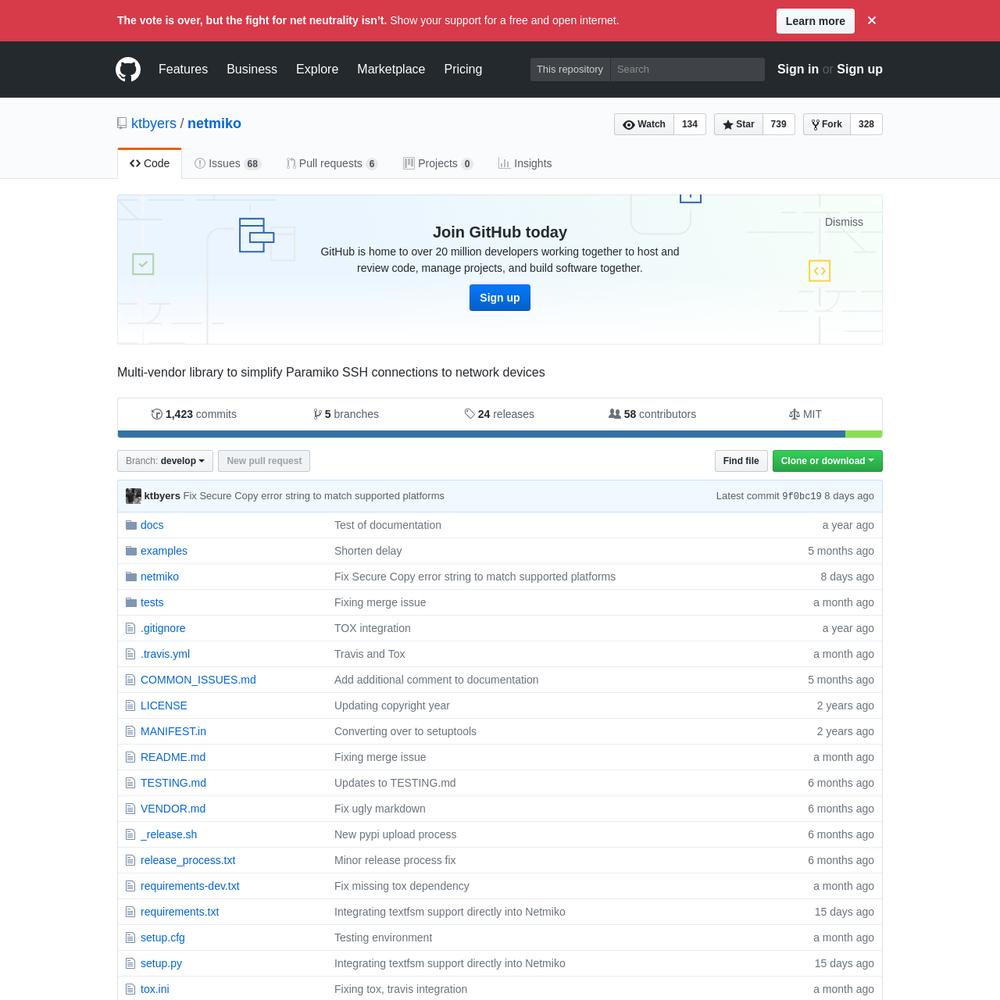1000x1000 pixels.
Task: Expand the Clone or download menu
Action: [x=827, y=461]
